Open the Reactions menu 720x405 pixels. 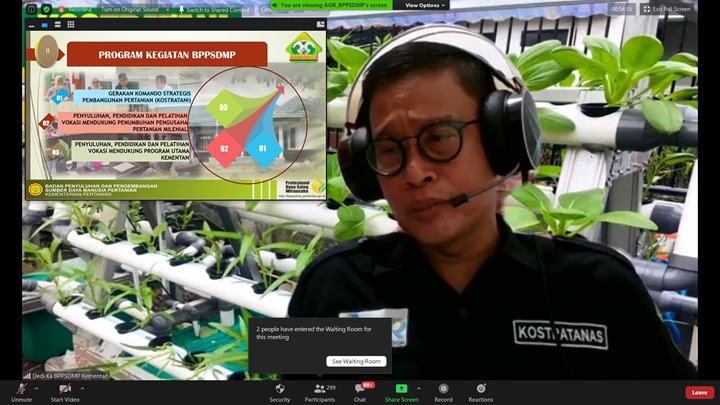pyautogui.click(x=481, y=393)
